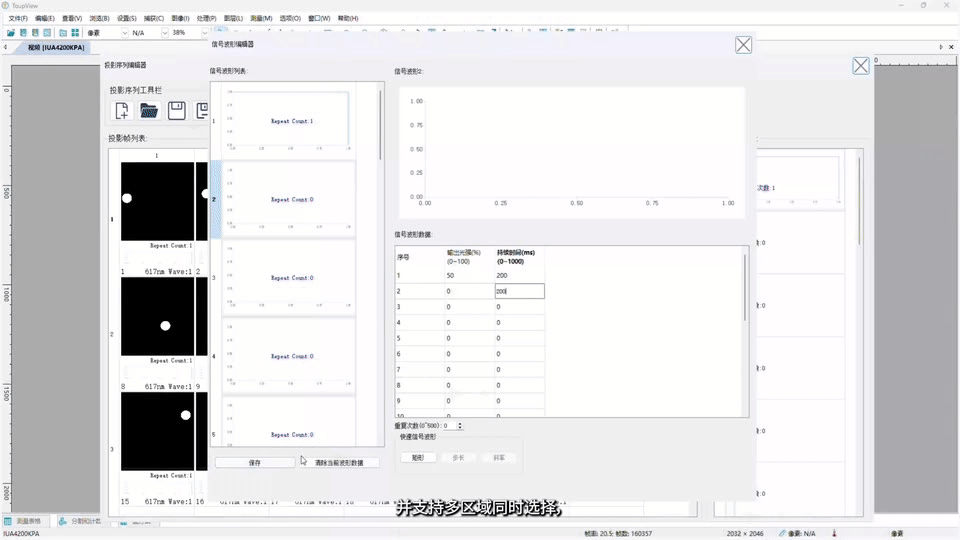Click the grid layout icon in main toolbar

pyautogui.click(x=75, y=32)
